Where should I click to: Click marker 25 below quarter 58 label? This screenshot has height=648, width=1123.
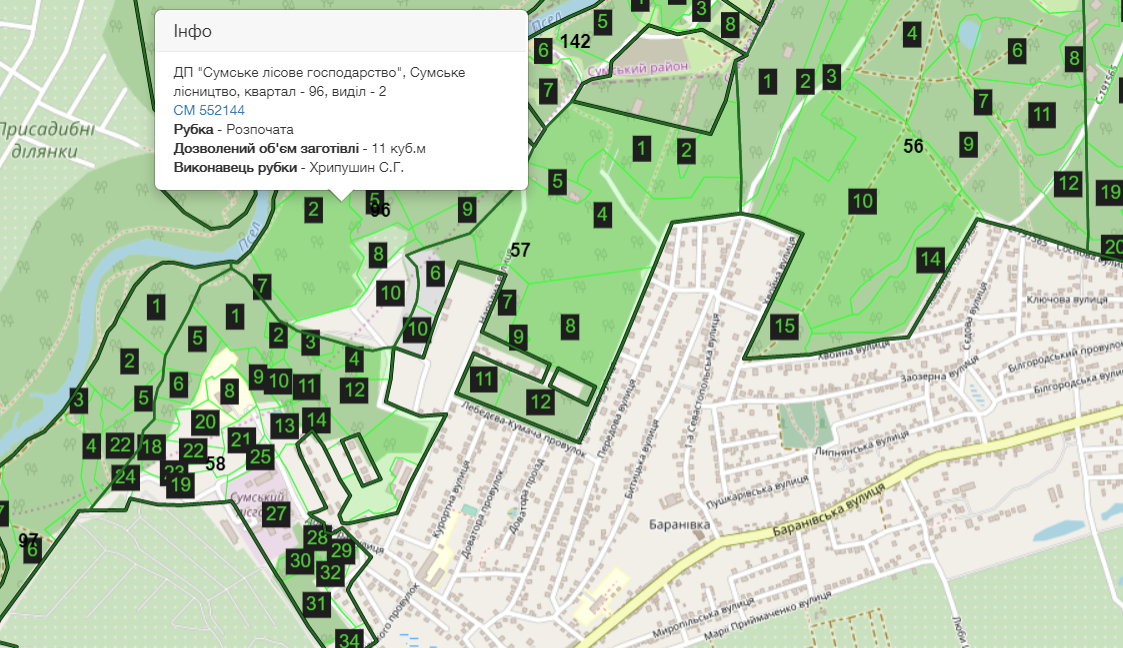(x=261, y=457)
